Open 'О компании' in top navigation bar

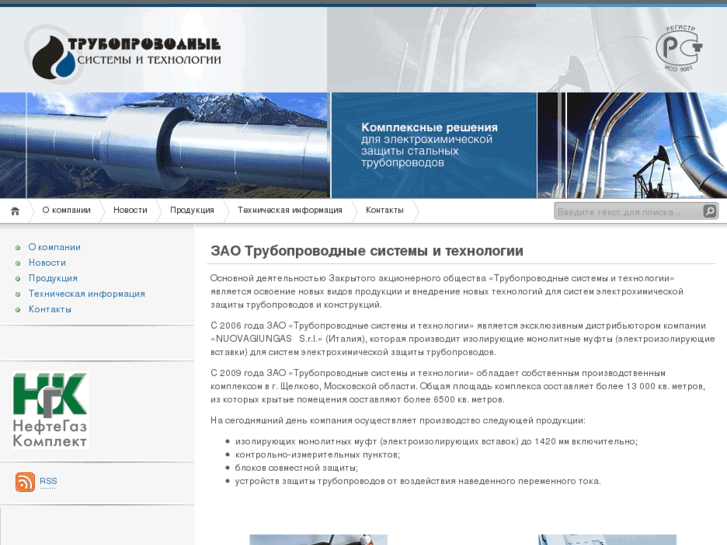coord(66,210)
